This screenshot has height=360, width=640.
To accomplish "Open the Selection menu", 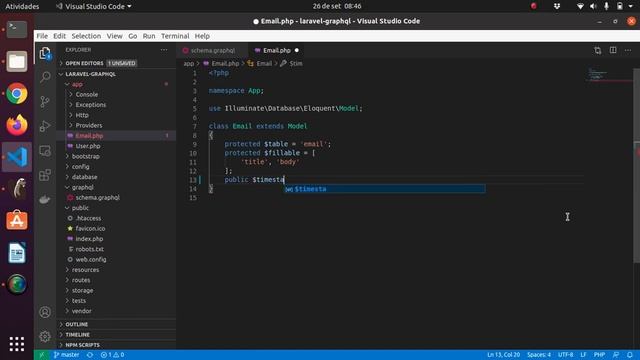I will pos(86,36).
